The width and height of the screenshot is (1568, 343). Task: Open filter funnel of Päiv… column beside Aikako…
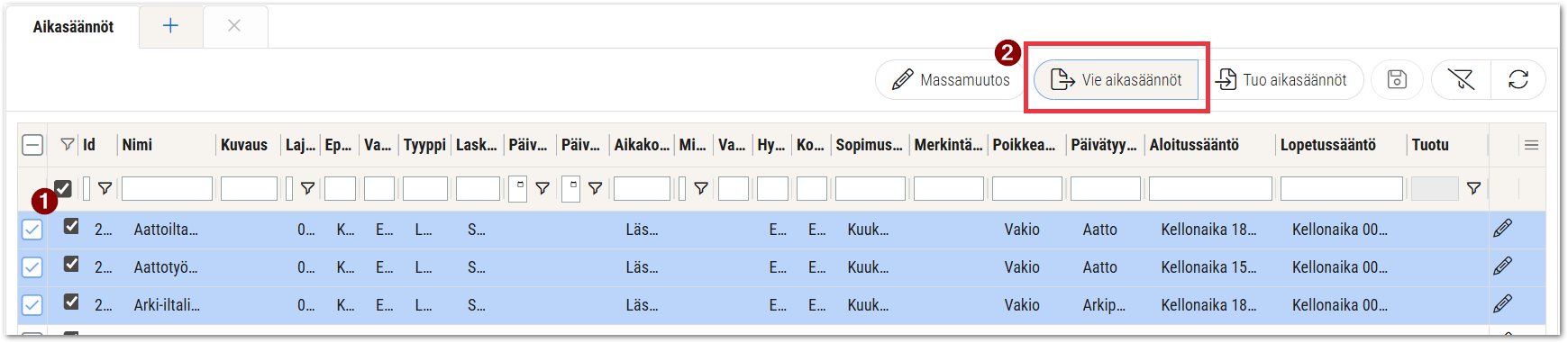pos(595,188)
